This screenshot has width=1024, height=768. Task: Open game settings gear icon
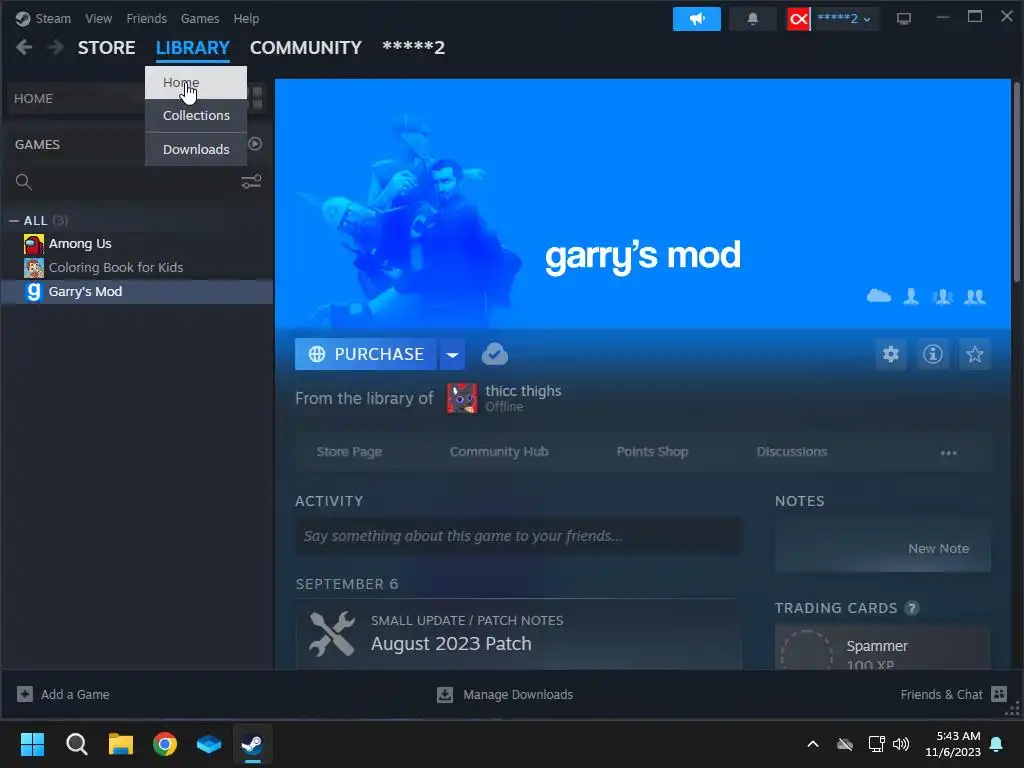pos(891,354)
